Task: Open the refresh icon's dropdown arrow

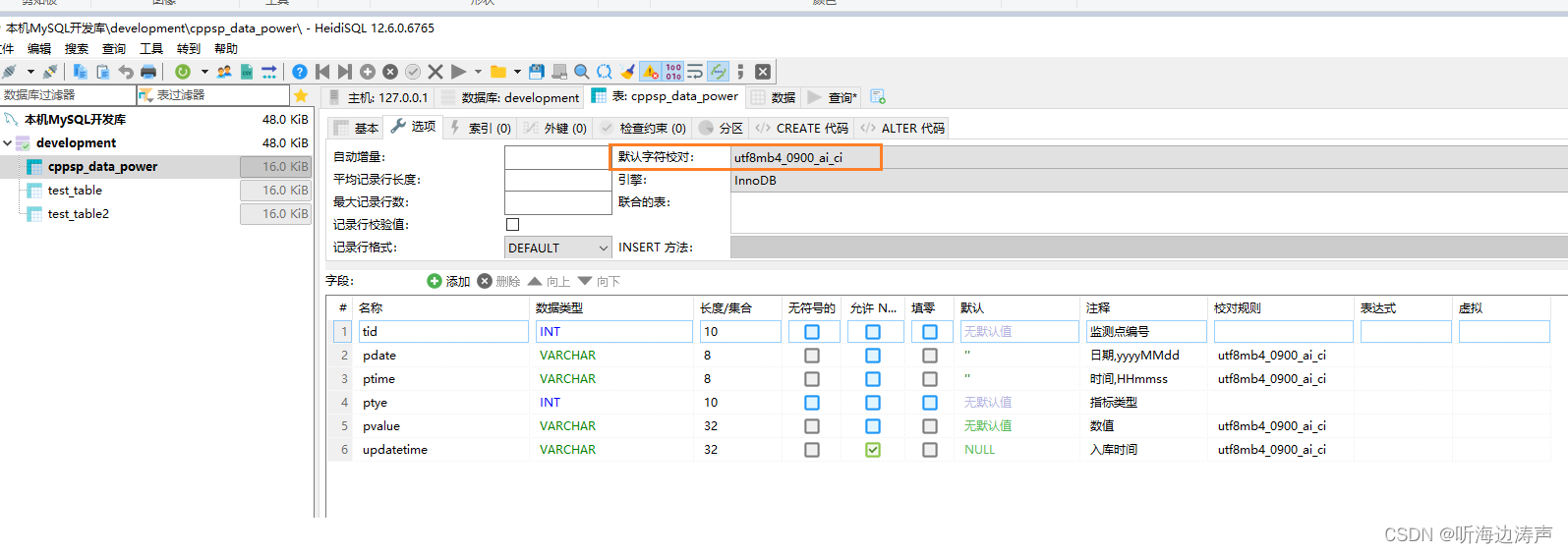Action: coord(204,72)
